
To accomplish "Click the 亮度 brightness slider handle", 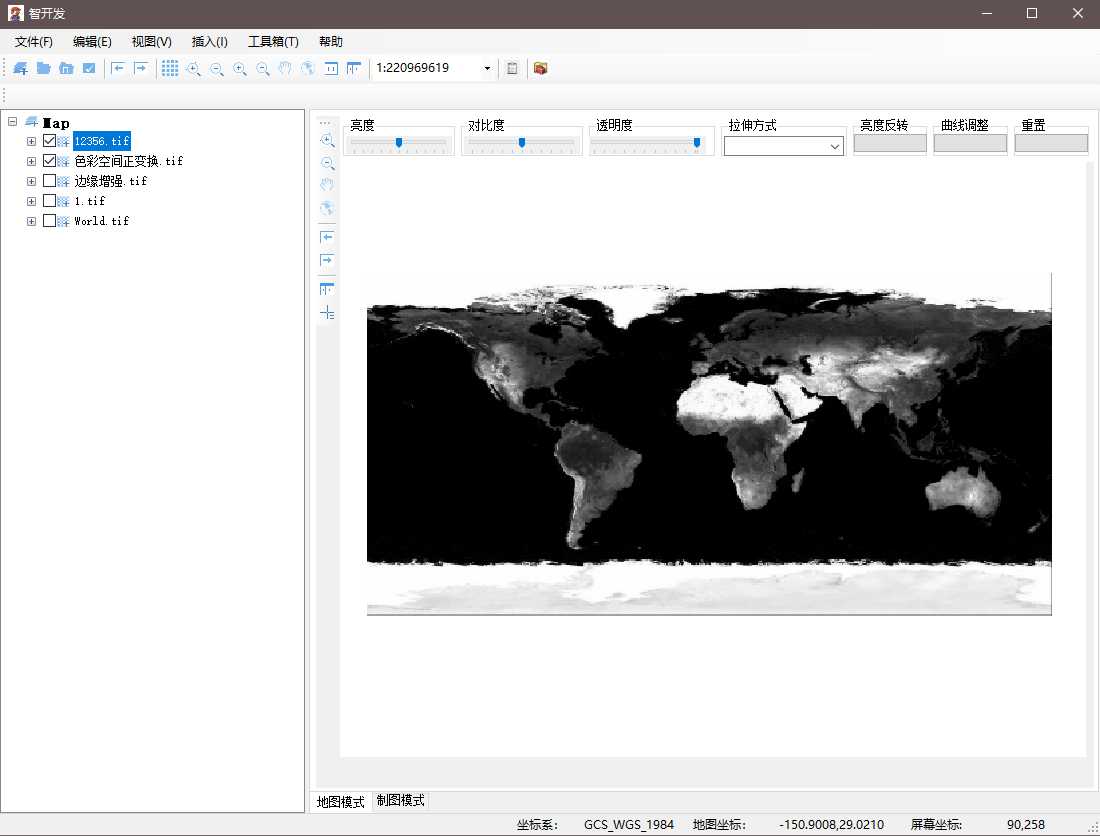I will tap(398, 142).
